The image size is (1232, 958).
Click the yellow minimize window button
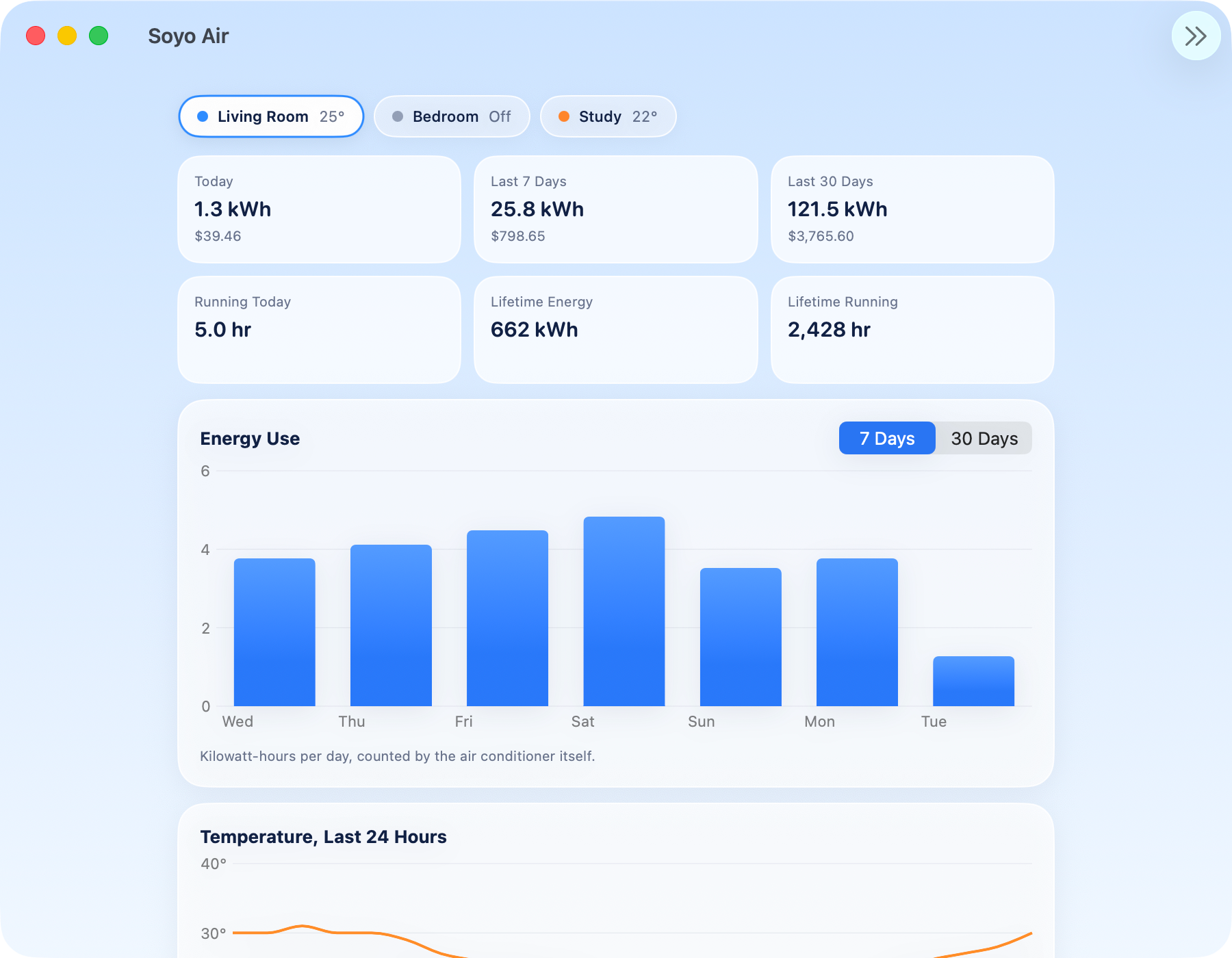(x=67, y=36)
